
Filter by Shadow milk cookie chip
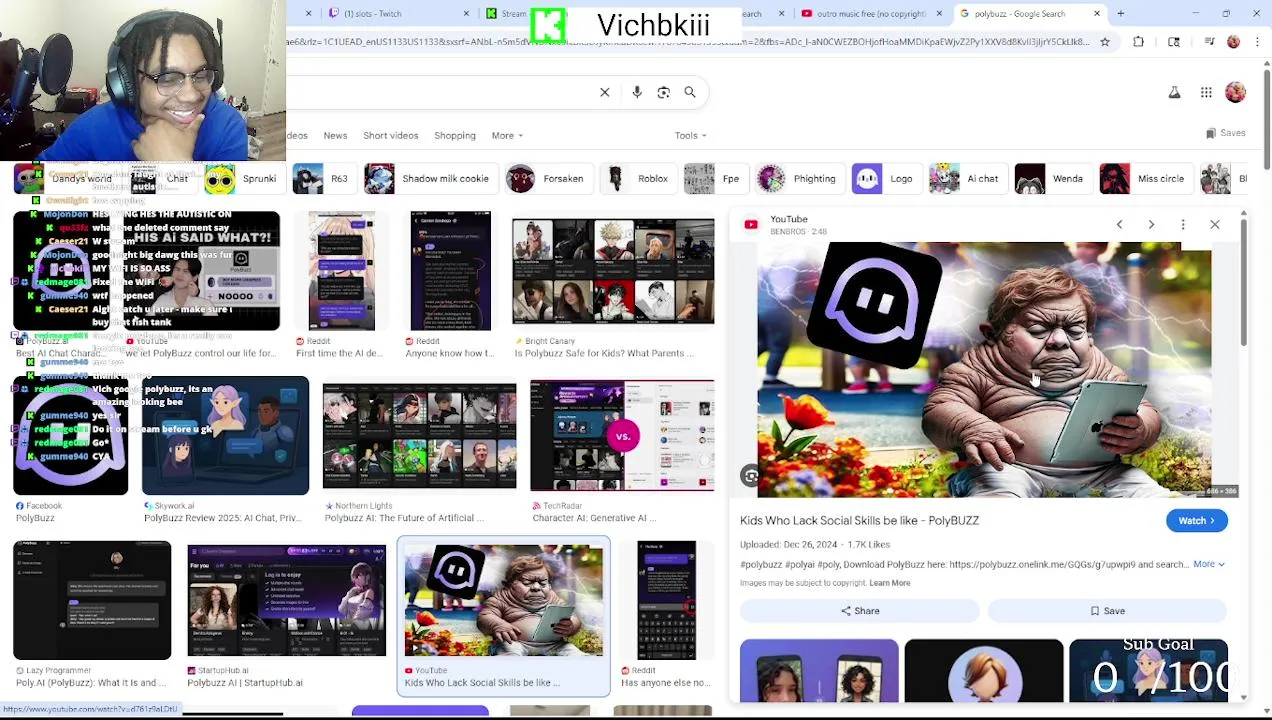pyautogui.click(x=429, y=179)
